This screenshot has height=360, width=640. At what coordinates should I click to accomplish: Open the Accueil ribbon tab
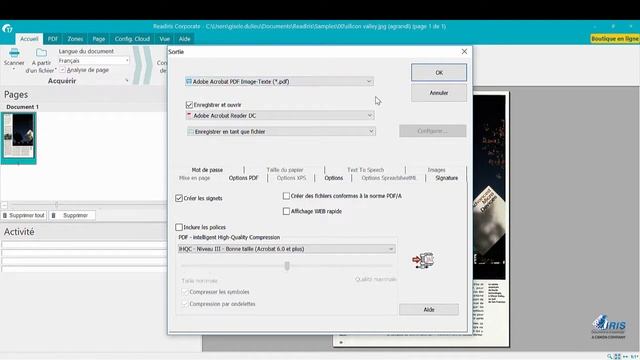(29, 39)
